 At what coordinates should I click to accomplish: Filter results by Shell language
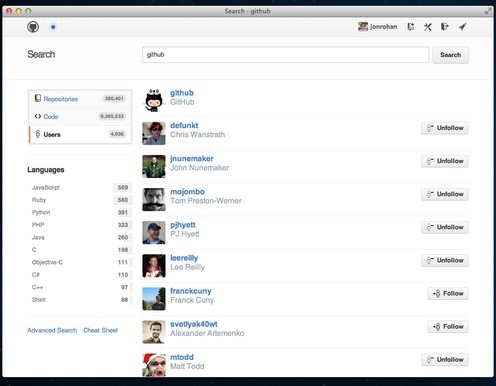click(80, 300)
